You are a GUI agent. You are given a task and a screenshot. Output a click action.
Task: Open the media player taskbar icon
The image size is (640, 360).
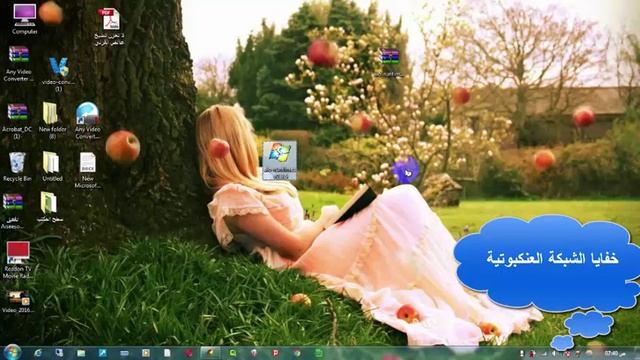(x=146, y=353)
